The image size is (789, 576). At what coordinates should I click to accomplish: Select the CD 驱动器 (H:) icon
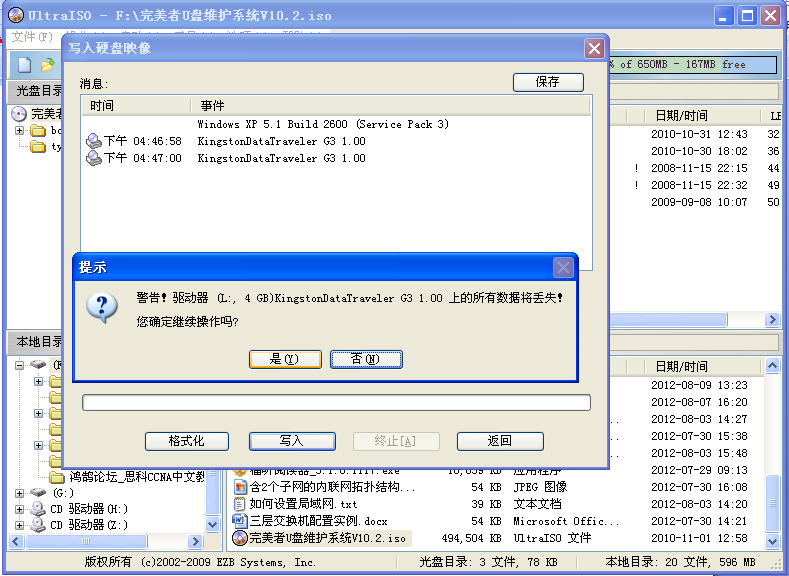click(38, 509)
